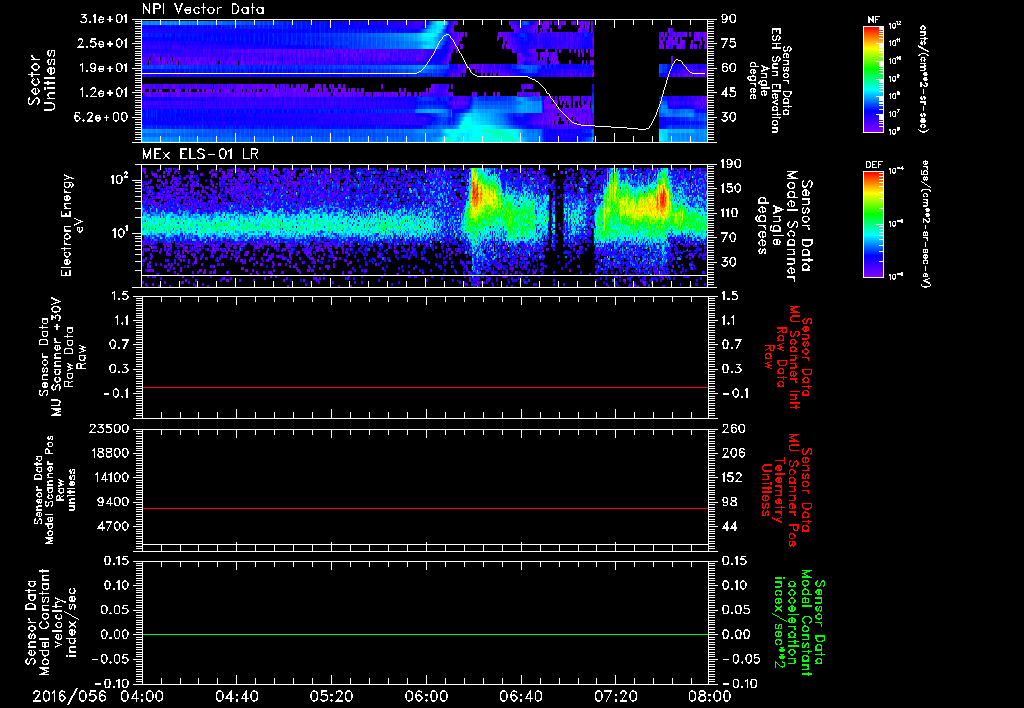Click the "DEF" color bar heading
Screen dimensions: 1024x708
873,165
